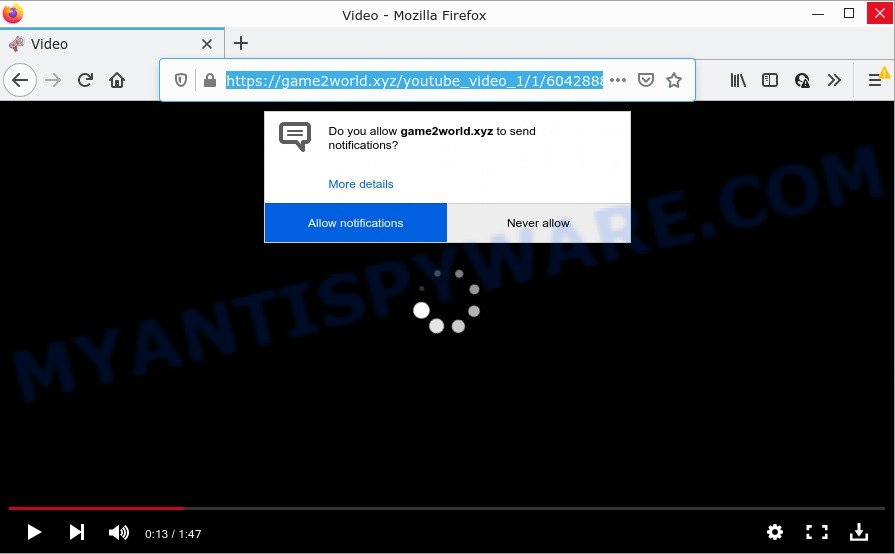Screen dimensions: 895x554
Task: Maximize the Firefox window
Action: click(849, 13)
